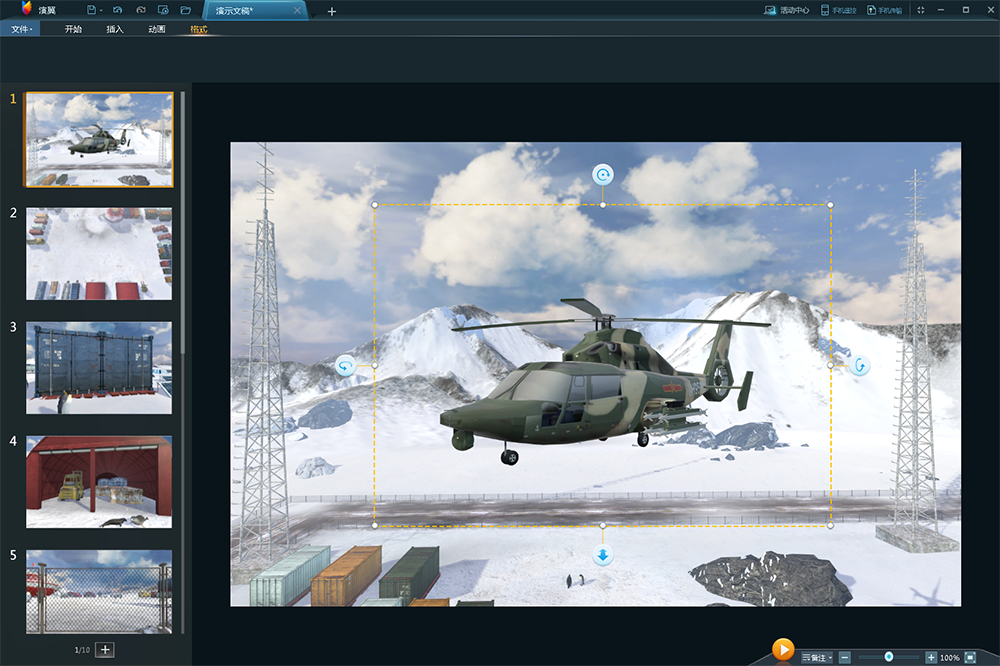Toggle fullscreen mode icon in title bar
The width and height of the screenshot is (1000, 666).
point(921,10)
